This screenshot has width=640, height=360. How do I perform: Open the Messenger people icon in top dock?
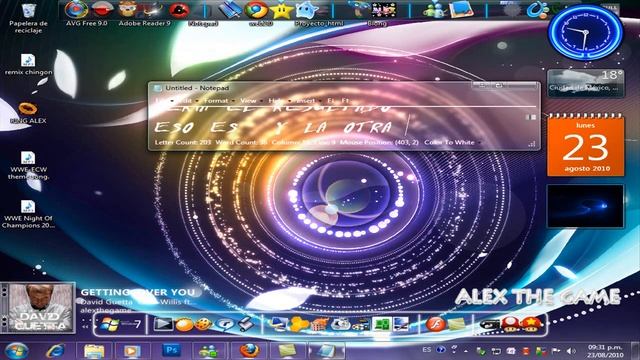tap(434, 10)
